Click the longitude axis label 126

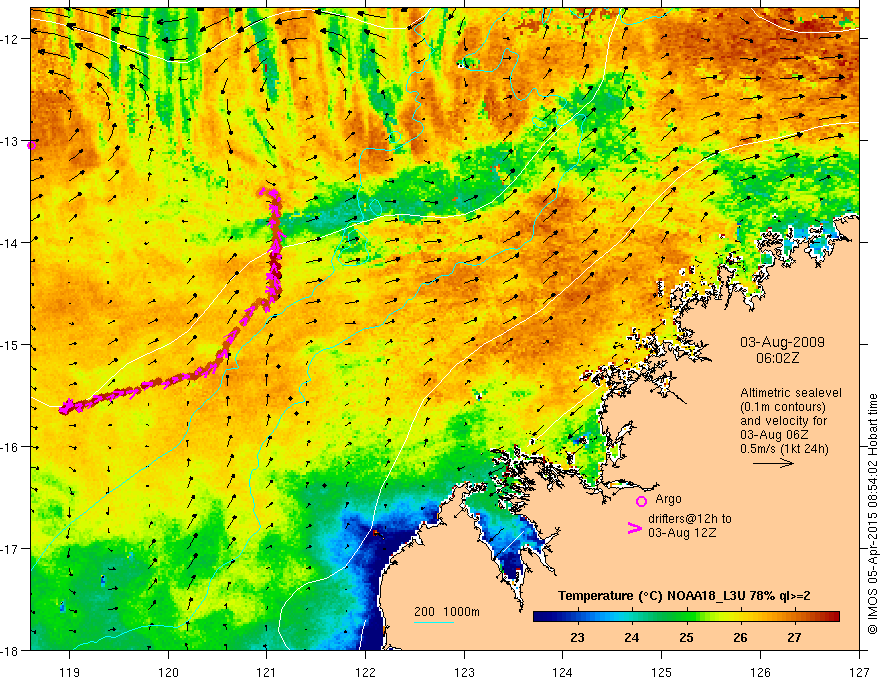(x=760, y=672)
